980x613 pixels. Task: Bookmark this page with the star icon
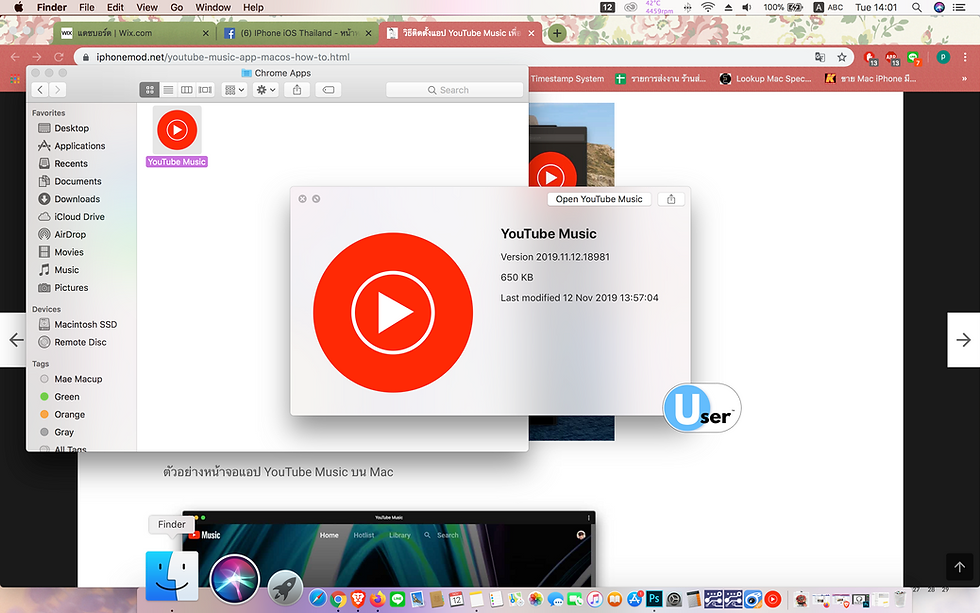click(842, 57)
